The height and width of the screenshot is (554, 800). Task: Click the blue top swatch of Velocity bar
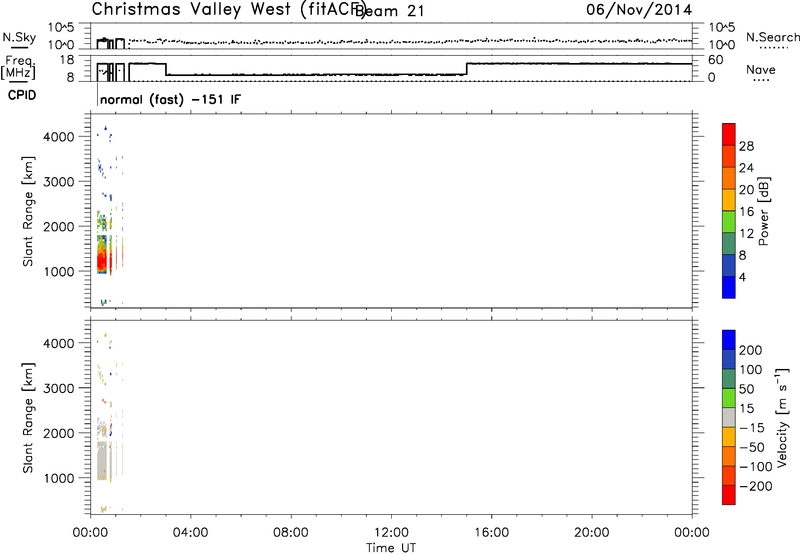pyautogui.click(x=729, y=340)
